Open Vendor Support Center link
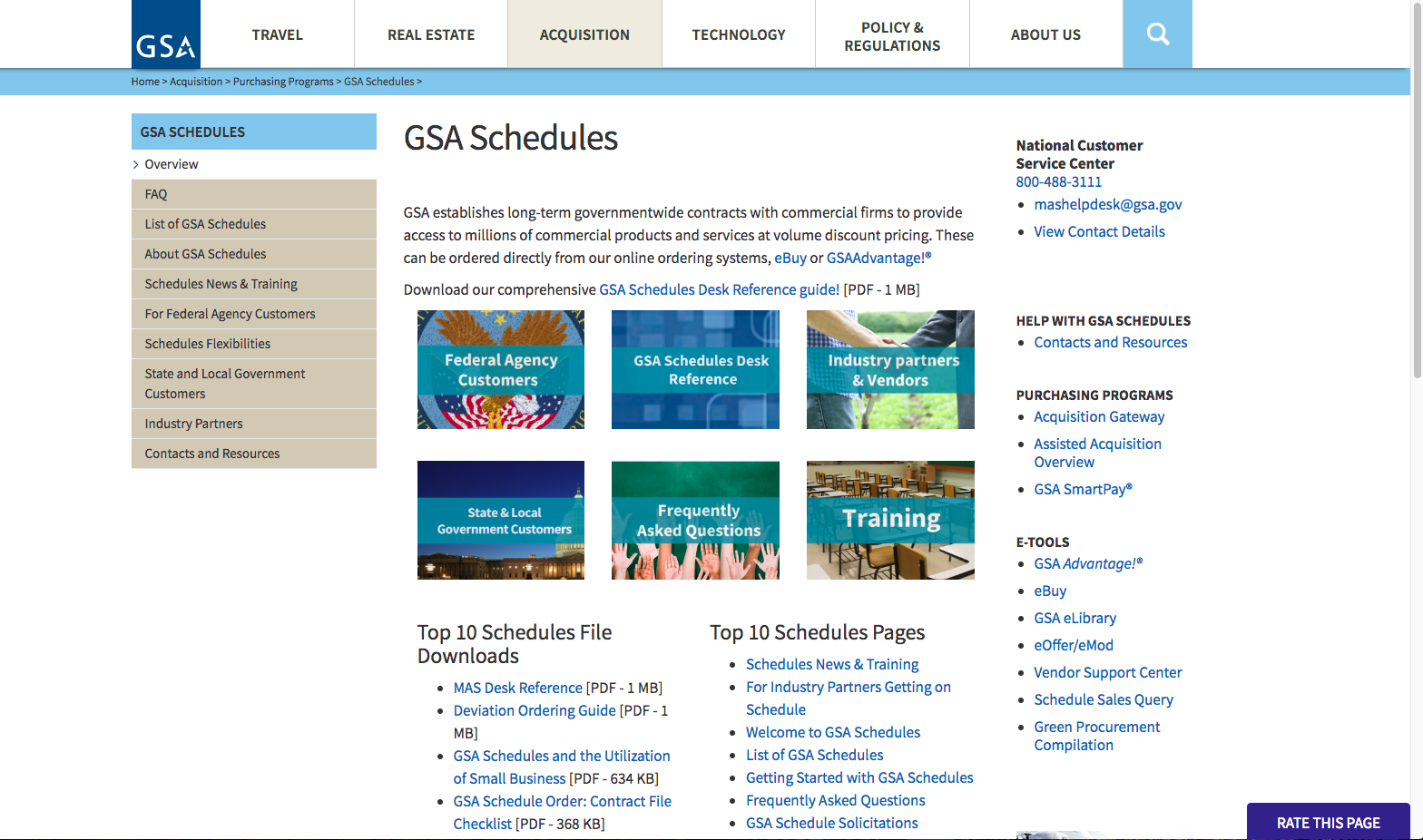 pyautogui.click(x=1108, y=673)
